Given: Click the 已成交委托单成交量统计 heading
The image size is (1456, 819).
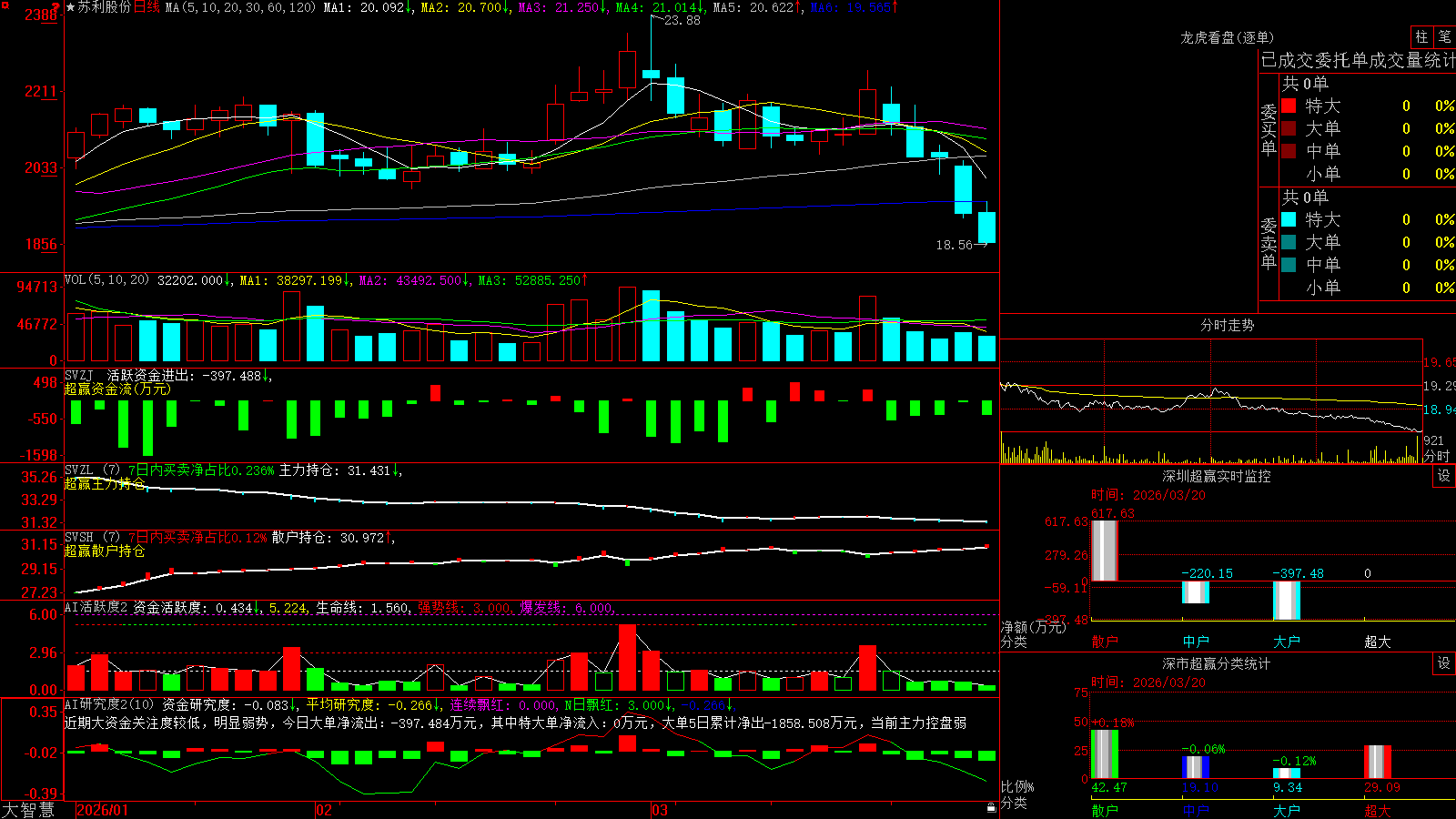Looking at the screenshot, I should click(x=1358, y=60).
